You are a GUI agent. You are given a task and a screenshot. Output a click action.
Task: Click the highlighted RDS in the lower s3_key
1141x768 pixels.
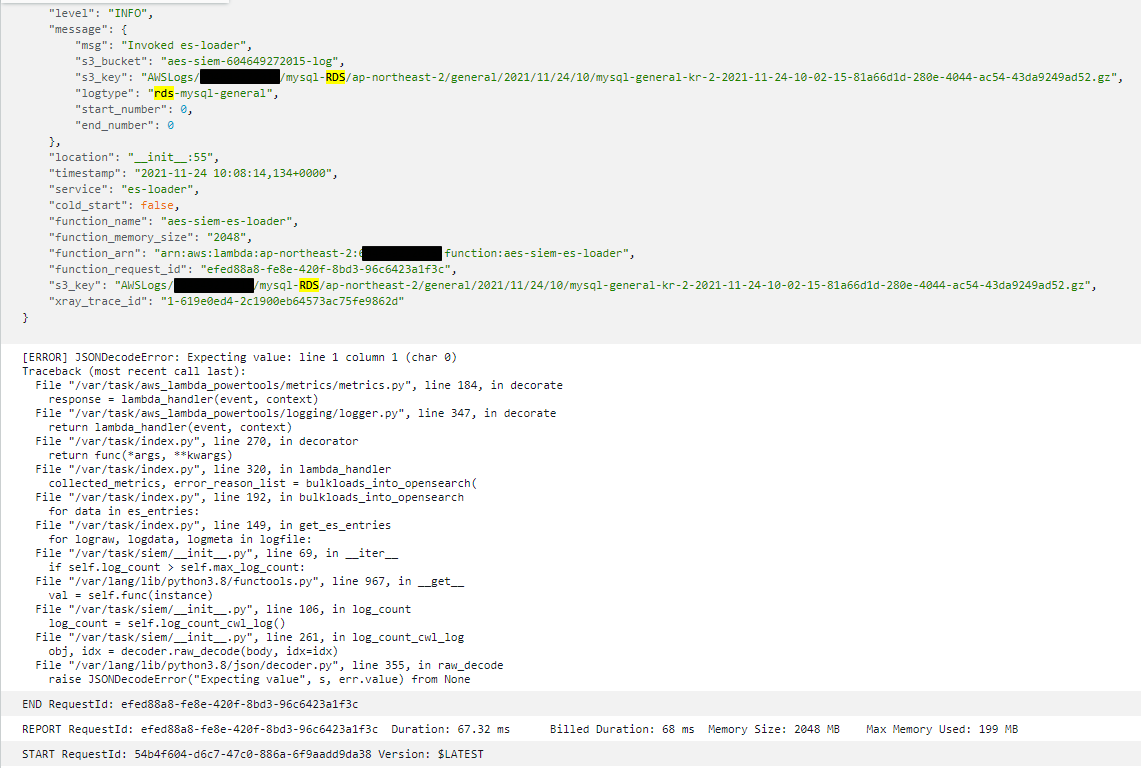pyautogui.click(x=309, y=285)
